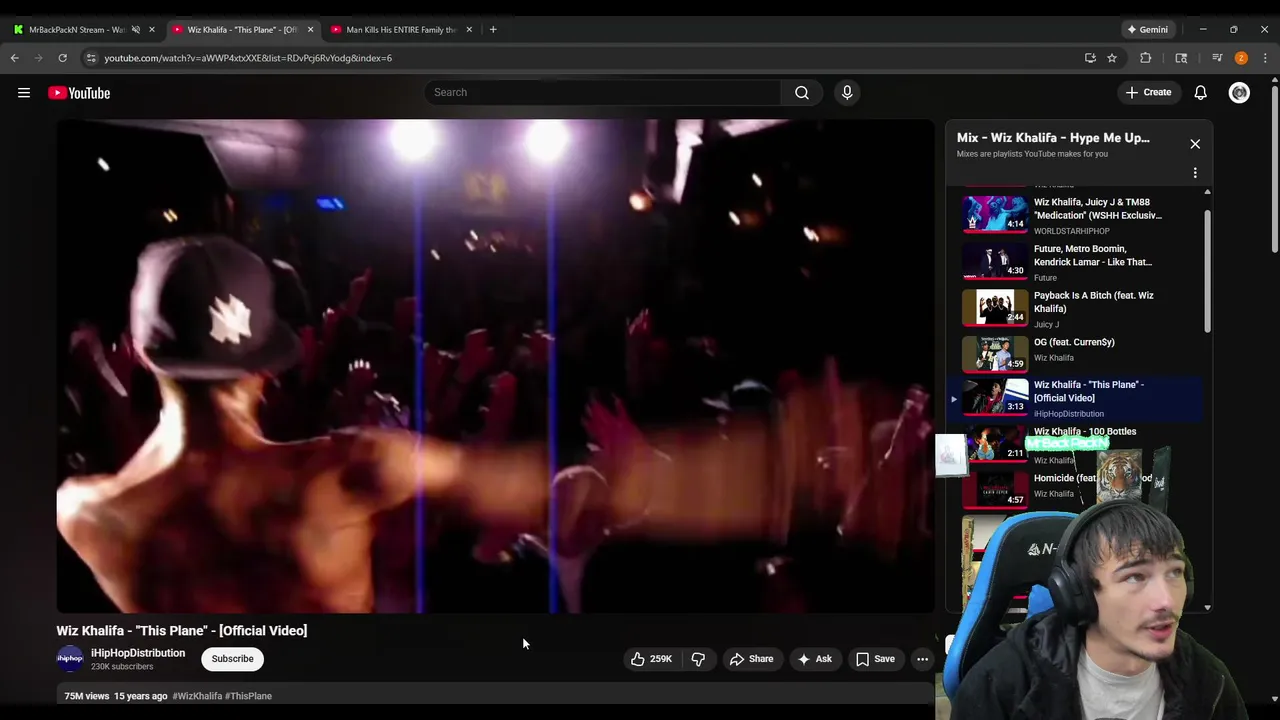Open the account avatar menu

click(1239, 93)
